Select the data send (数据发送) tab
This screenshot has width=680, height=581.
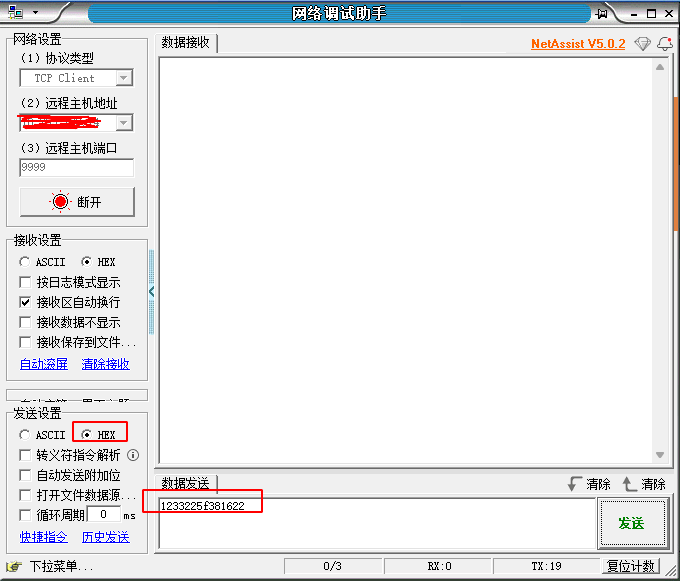tap(186, 484)
